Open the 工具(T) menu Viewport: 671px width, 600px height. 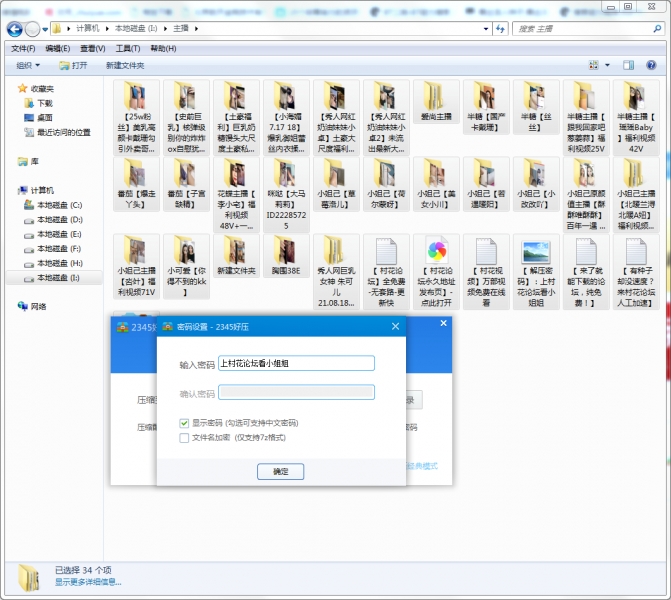pyautogui.click(x=127, y=48)
